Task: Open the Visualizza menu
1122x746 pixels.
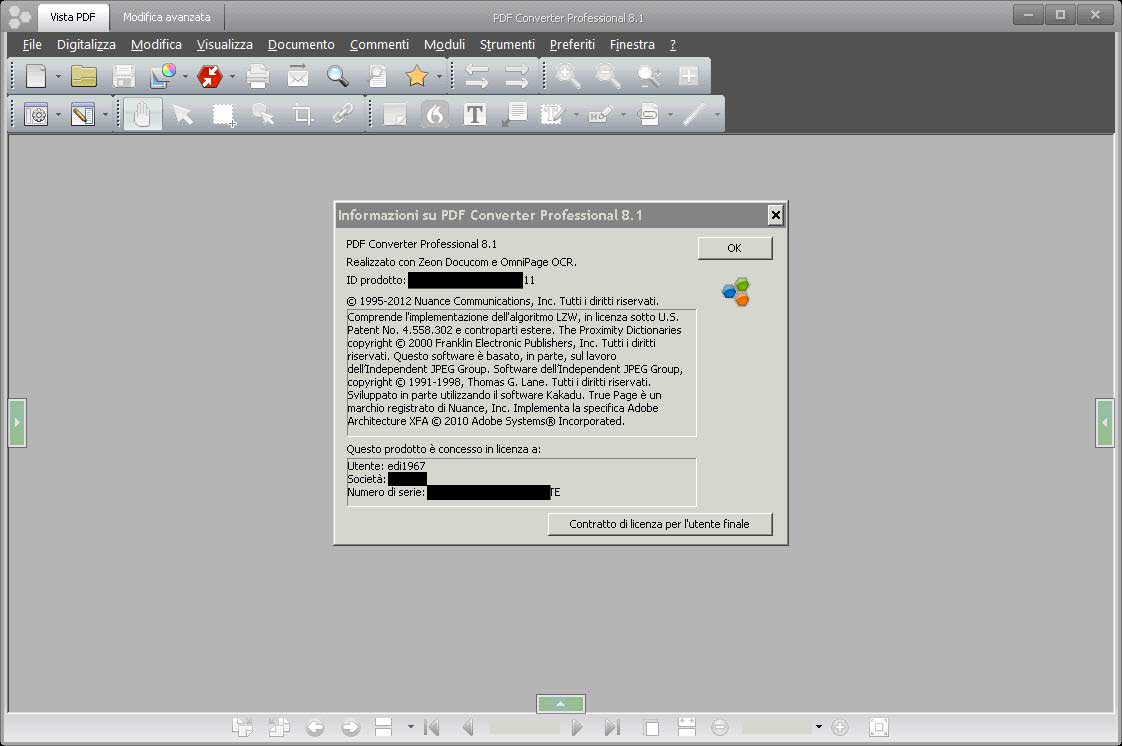Action: tap(225, 44)
